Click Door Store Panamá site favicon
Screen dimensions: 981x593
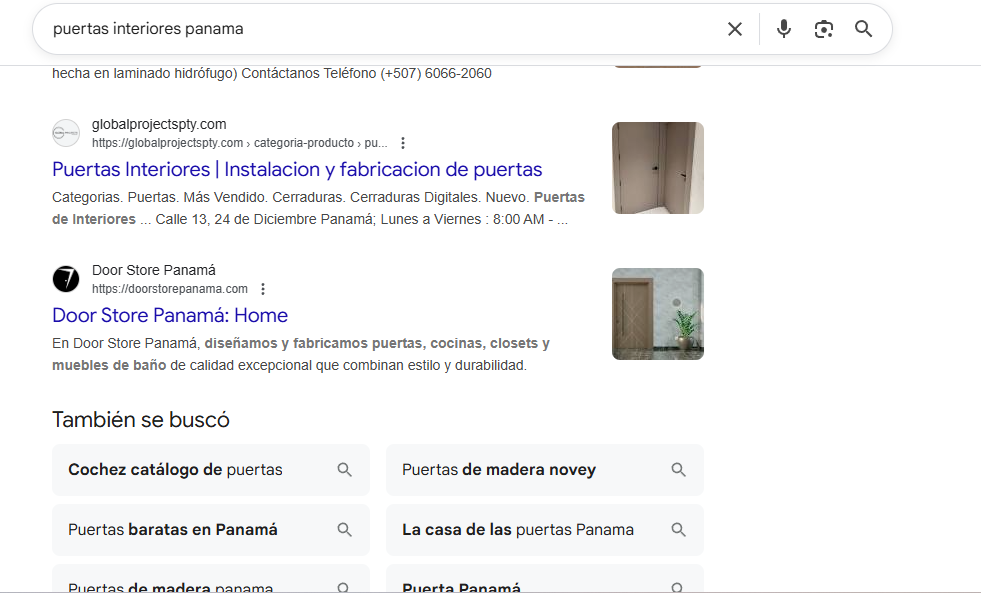[66, 279]
